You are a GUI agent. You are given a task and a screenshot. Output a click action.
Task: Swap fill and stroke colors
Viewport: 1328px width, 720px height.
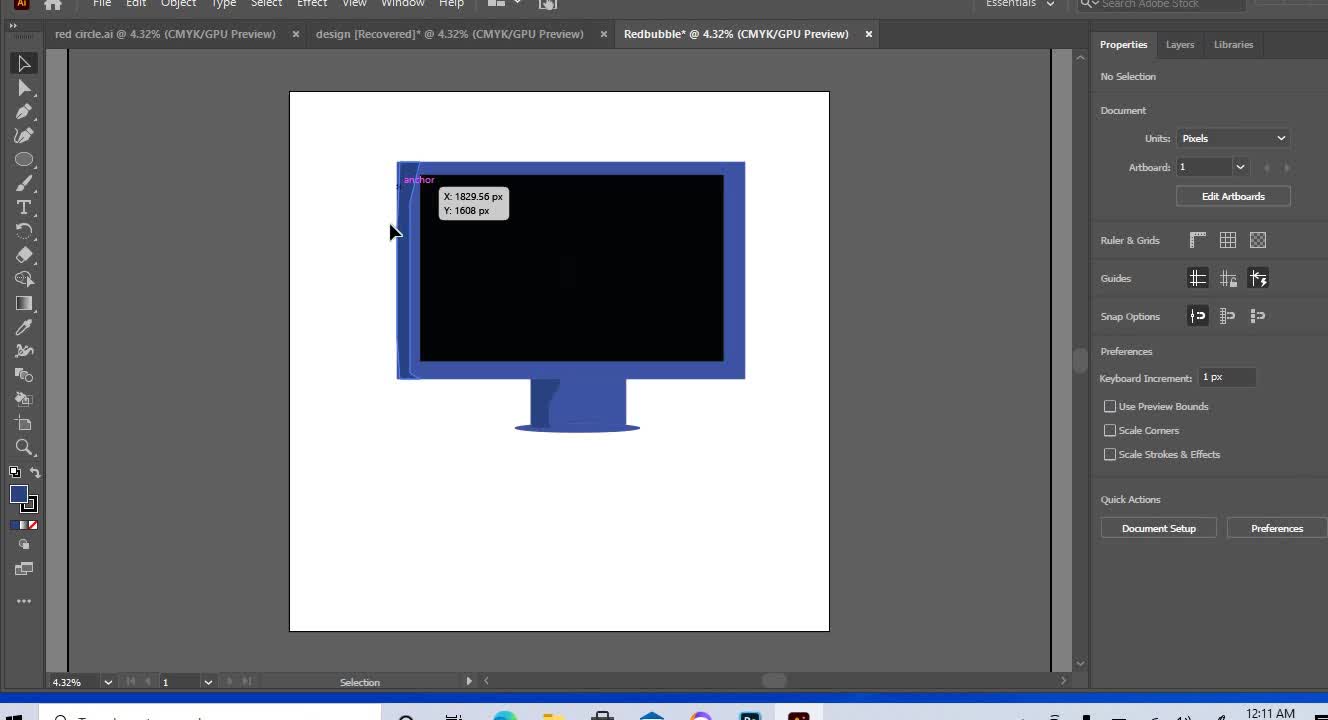coord(35,473)
